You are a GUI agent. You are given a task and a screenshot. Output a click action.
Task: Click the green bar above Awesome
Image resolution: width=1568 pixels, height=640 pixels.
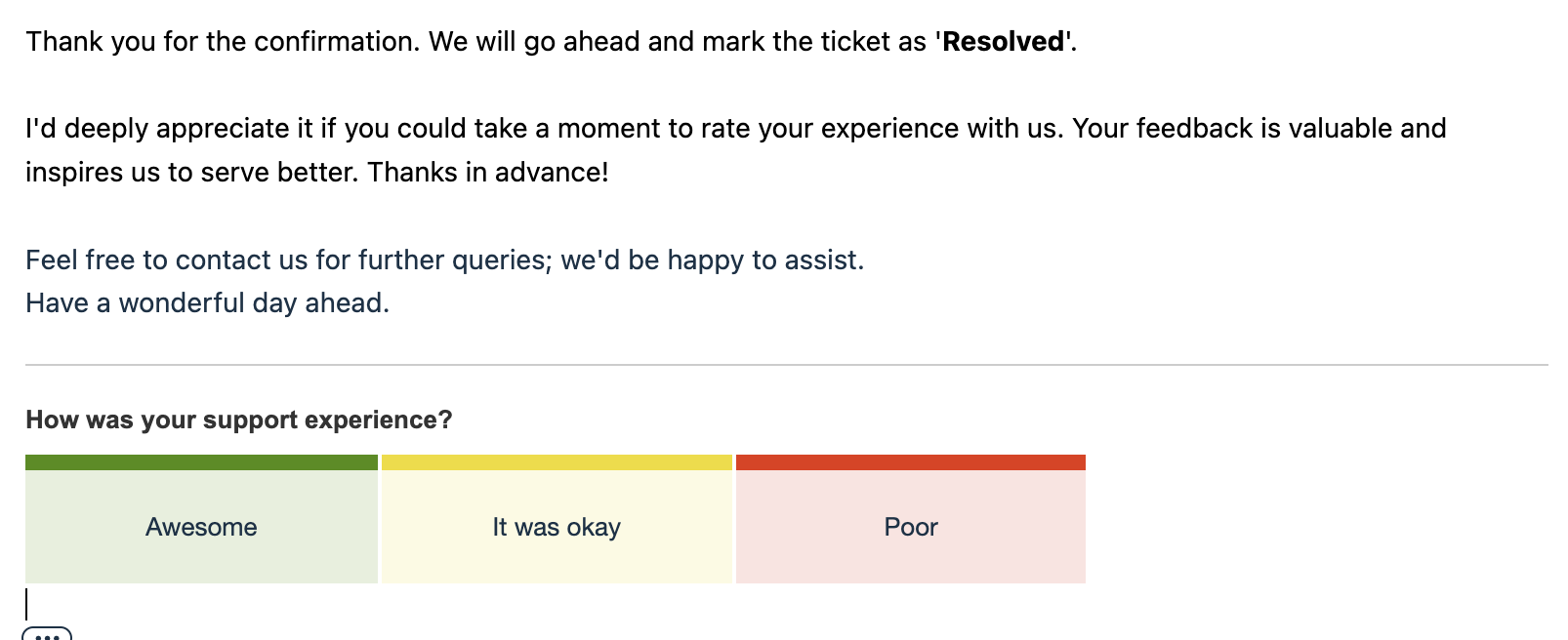click(201, 462)
